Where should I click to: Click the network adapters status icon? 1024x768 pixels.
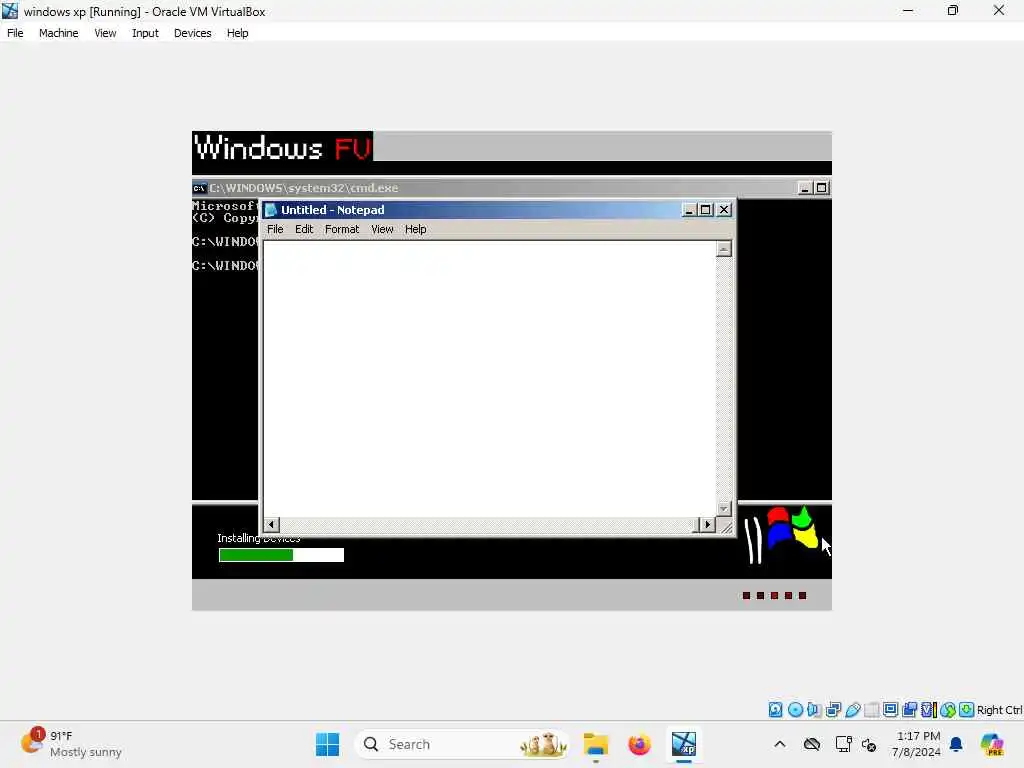(833, 710)
